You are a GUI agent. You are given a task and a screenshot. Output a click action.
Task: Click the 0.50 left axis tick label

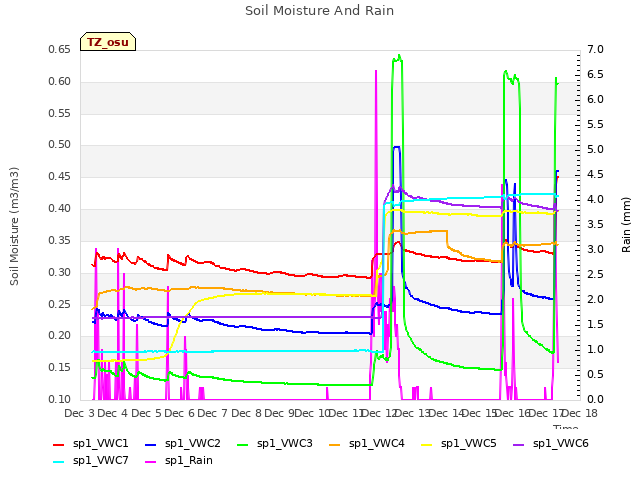point(60,144)
